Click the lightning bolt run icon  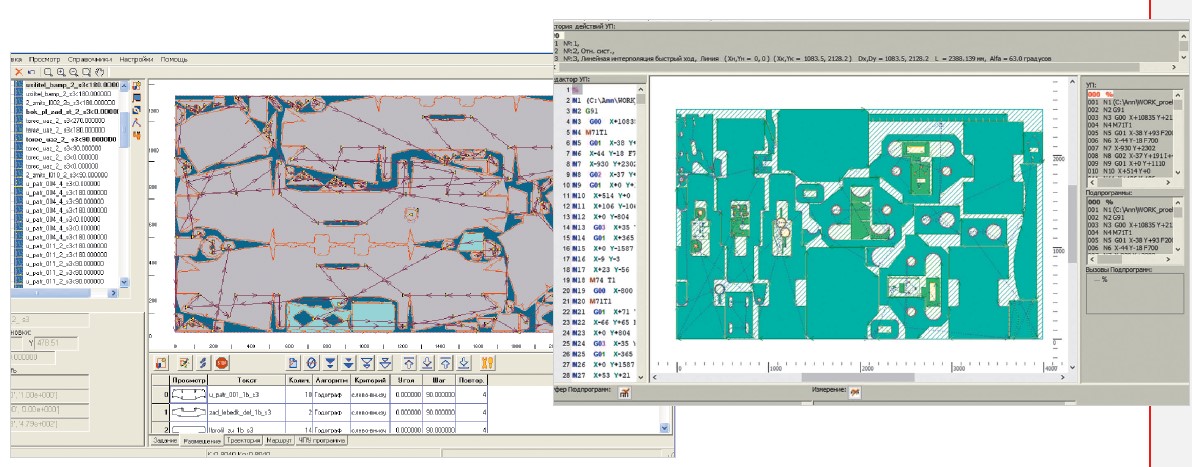click(203, 363)
